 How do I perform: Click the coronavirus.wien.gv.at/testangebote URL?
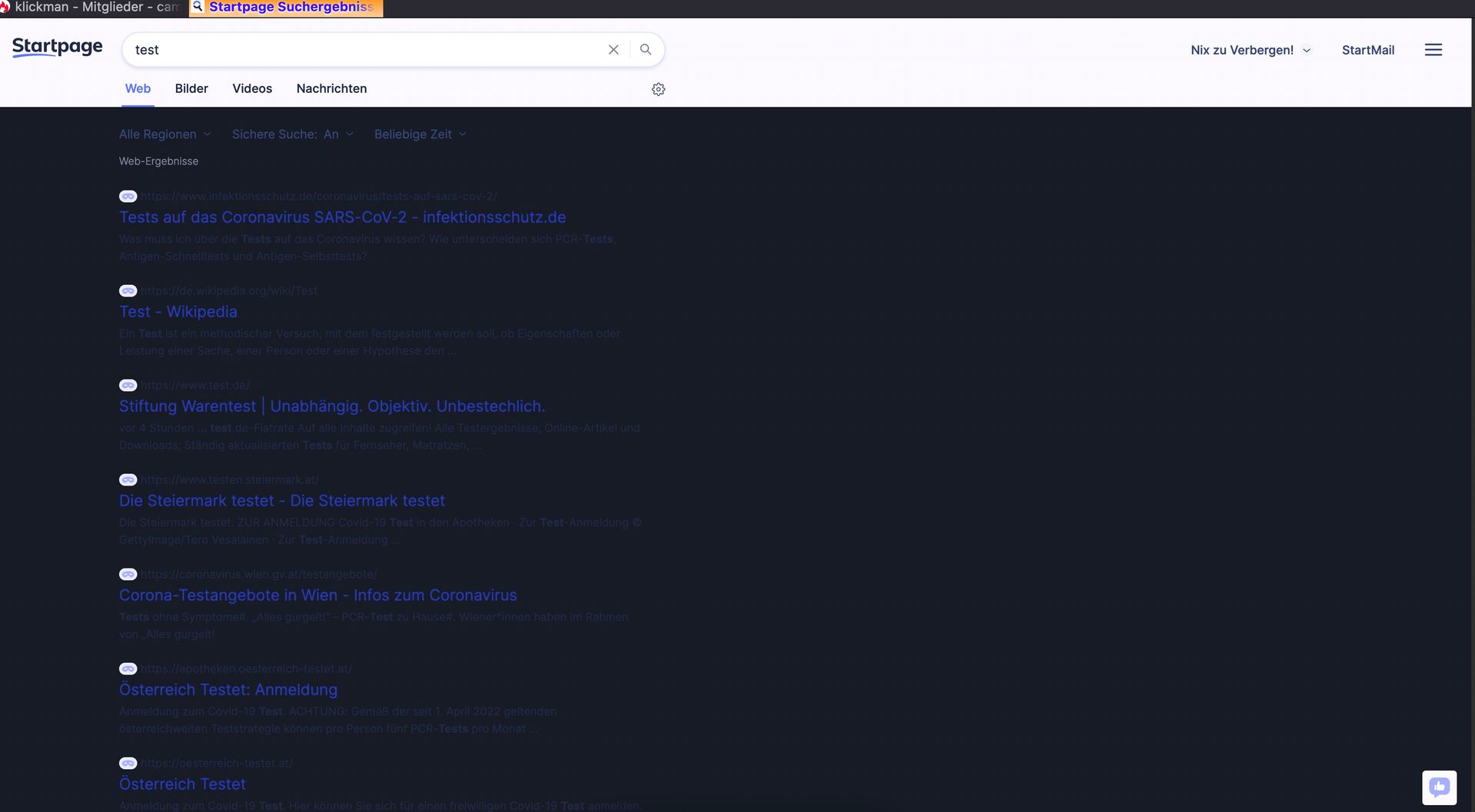259,575
